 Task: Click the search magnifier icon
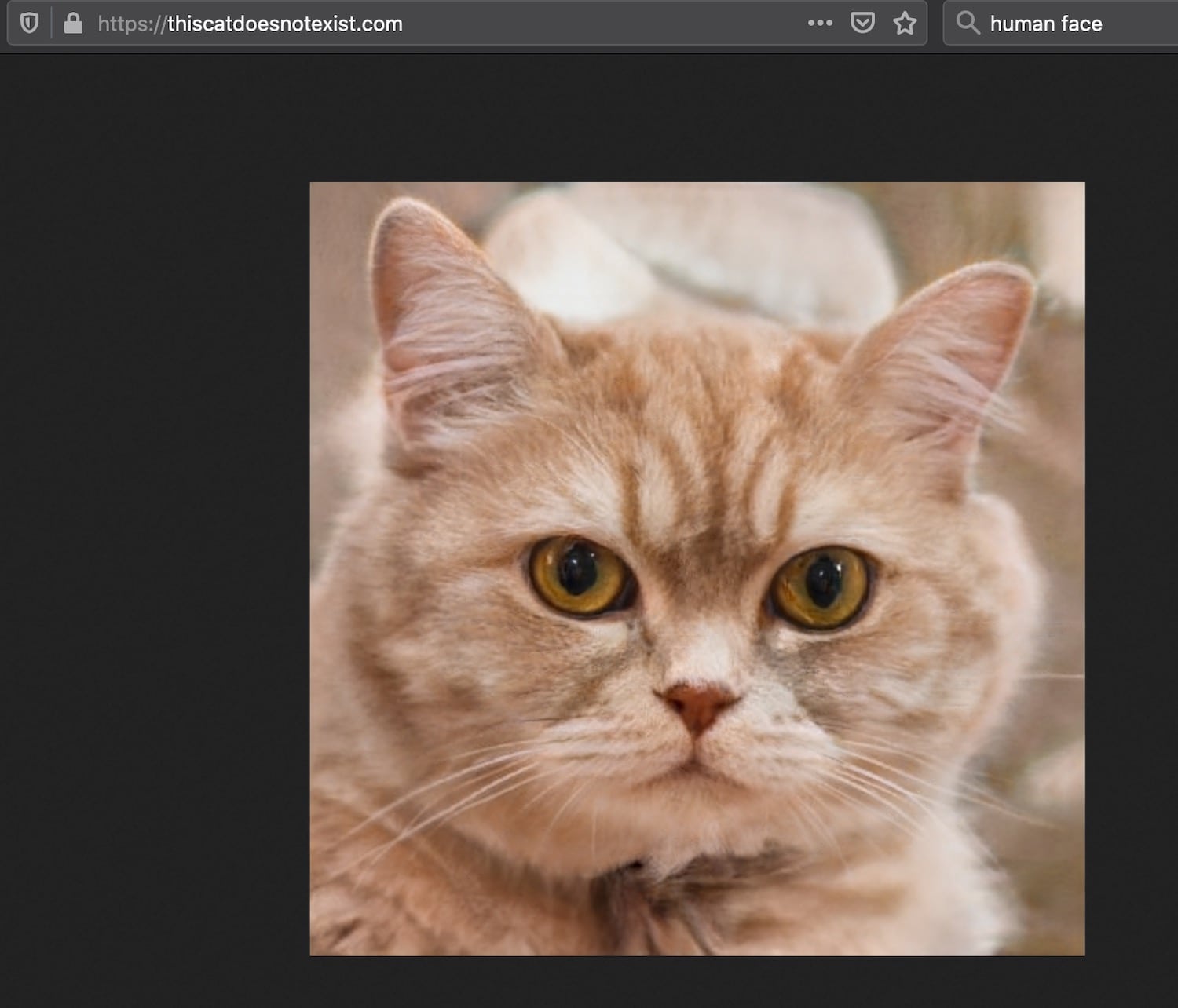968,24
